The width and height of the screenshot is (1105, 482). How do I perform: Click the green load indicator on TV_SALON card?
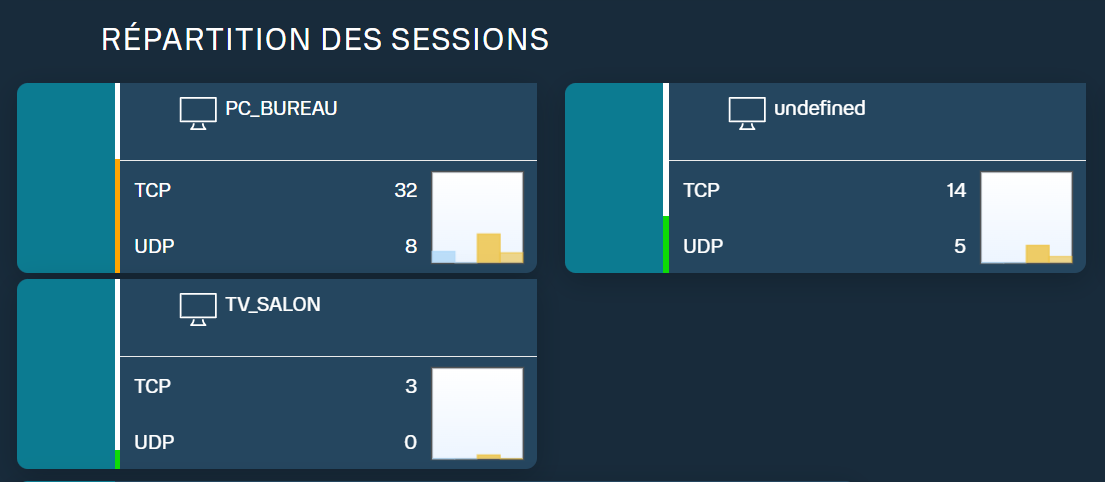pyautogui.click(x=118, y=459)
